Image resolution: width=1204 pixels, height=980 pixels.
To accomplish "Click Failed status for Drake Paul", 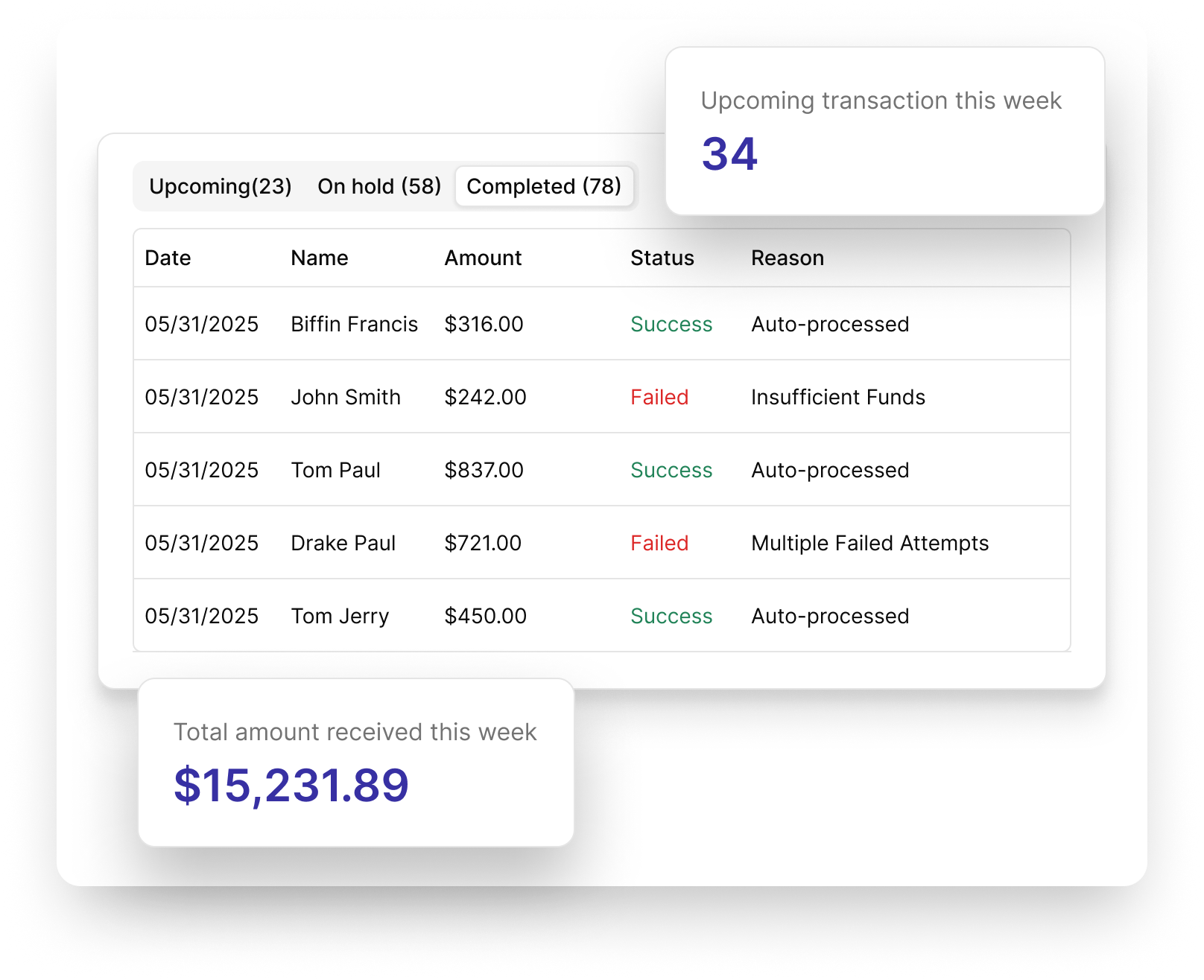I will [659, 543].
